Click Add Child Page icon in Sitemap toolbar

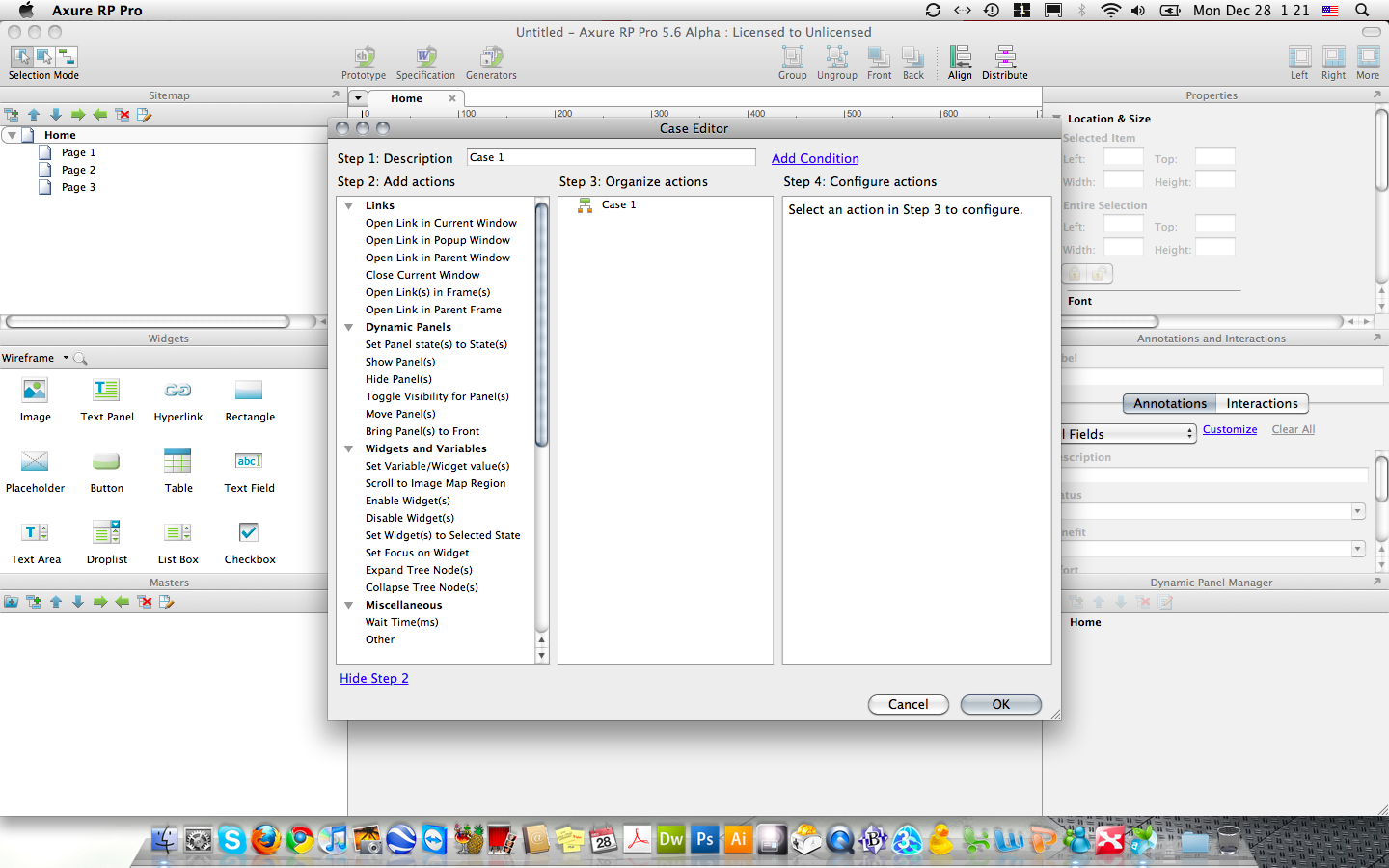12,115
